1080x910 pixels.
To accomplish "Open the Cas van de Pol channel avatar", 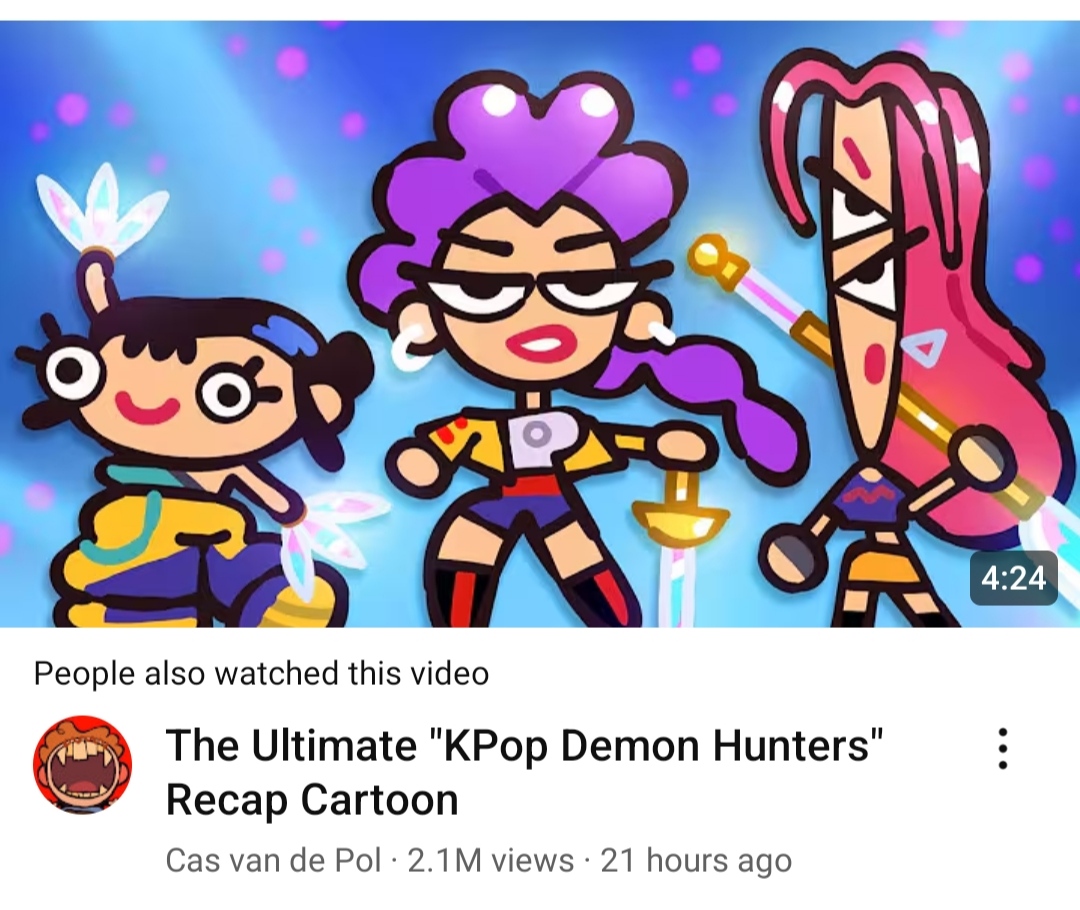I will (83, 764).
